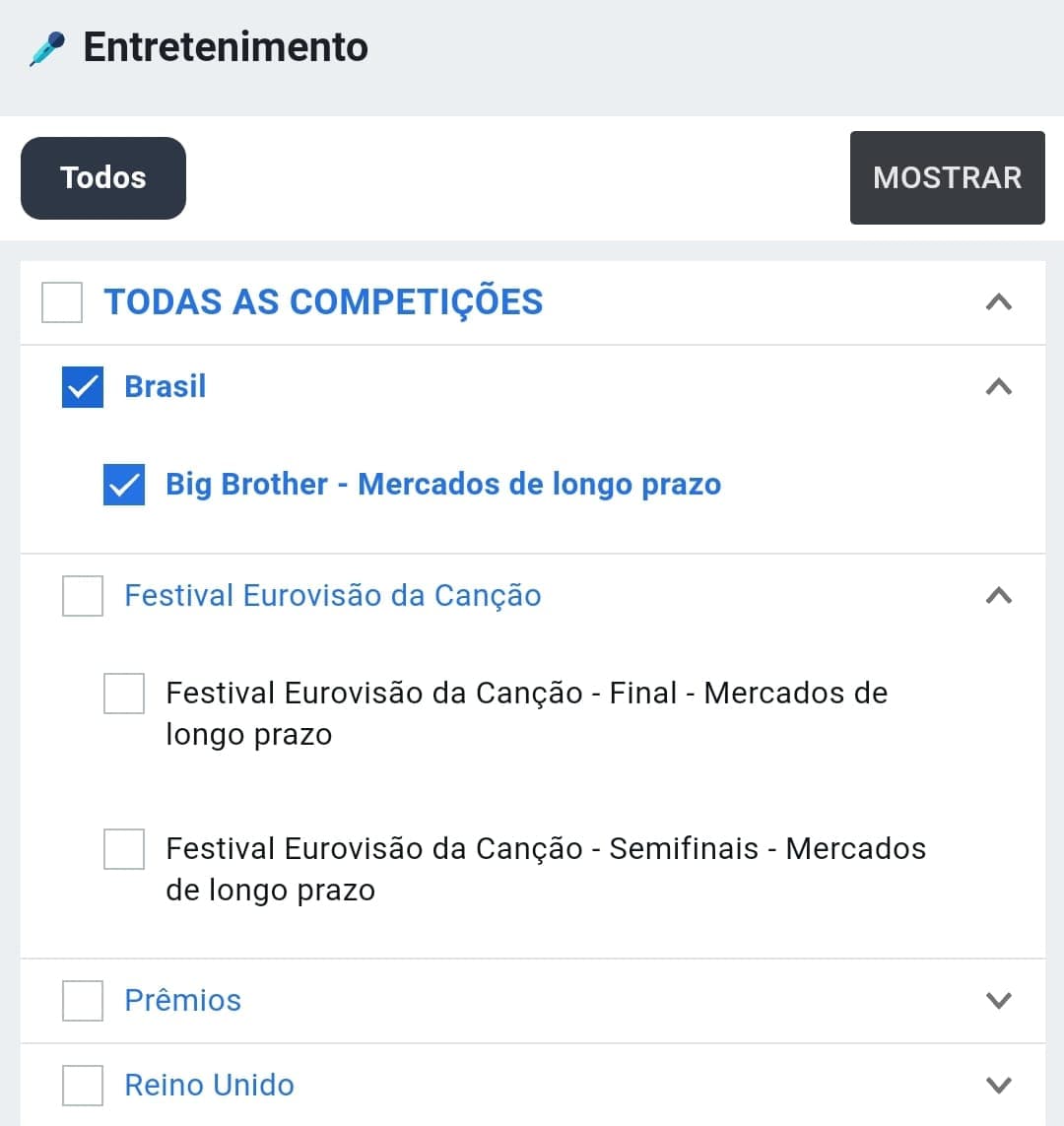Collapse Festival Eurovisão da Canção group
Image resolution: width=1064 pixels, height=1126 pixels.
click(x=999, y=595)
